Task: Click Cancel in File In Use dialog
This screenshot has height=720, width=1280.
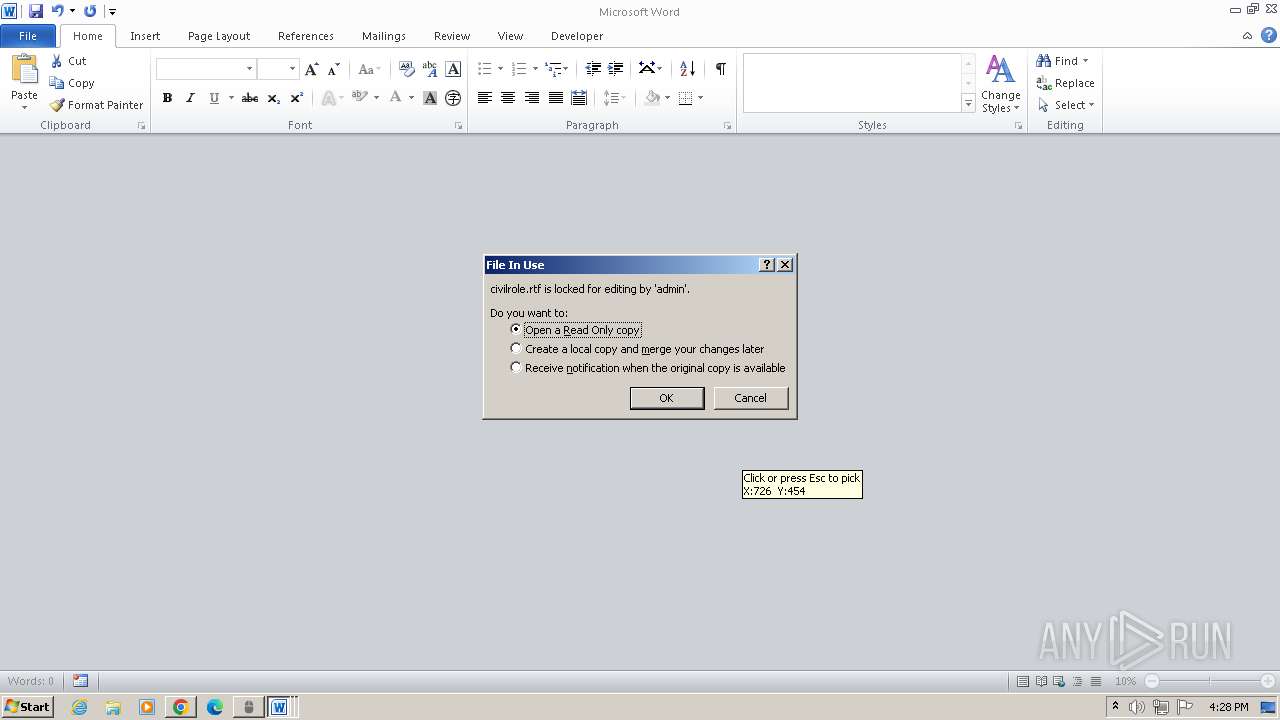Action: click(x=751, y=398)
